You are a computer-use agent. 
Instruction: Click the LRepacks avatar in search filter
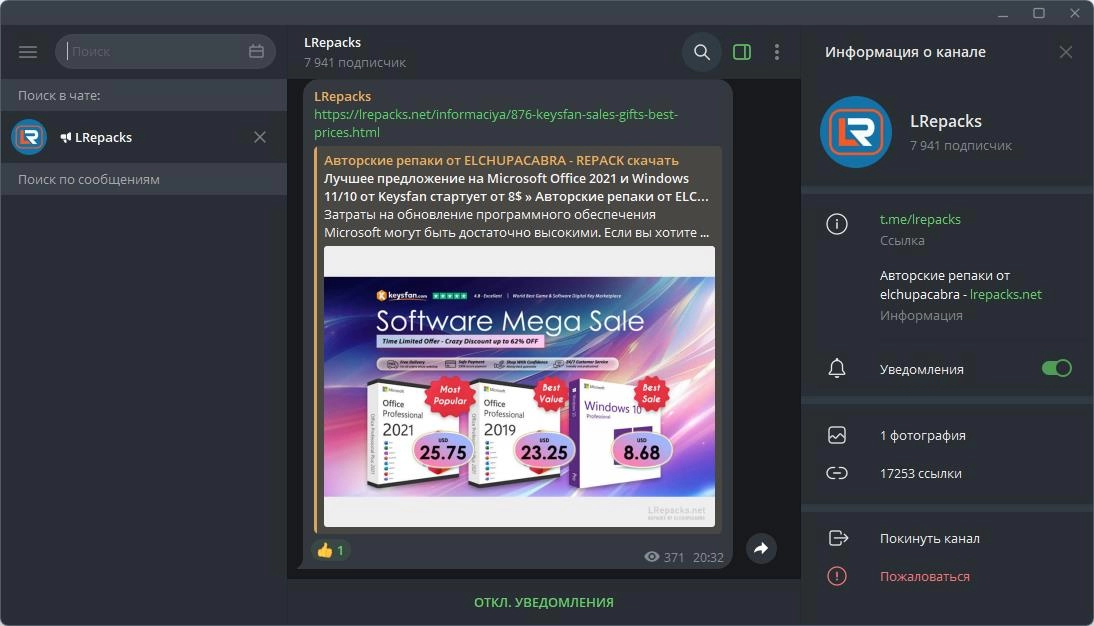tap(29, 137)
